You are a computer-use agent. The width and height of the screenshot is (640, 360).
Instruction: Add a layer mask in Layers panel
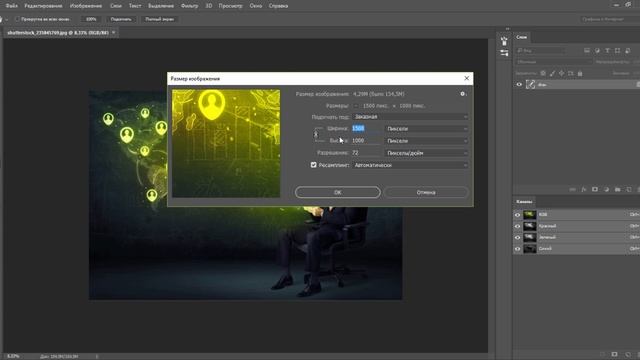pos(595,189)
